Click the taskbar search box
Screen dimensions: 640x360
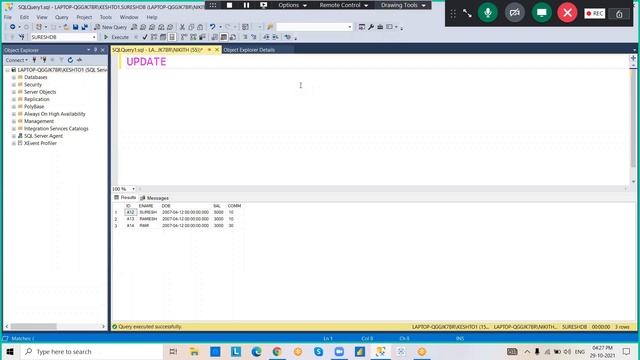point(92,351)
